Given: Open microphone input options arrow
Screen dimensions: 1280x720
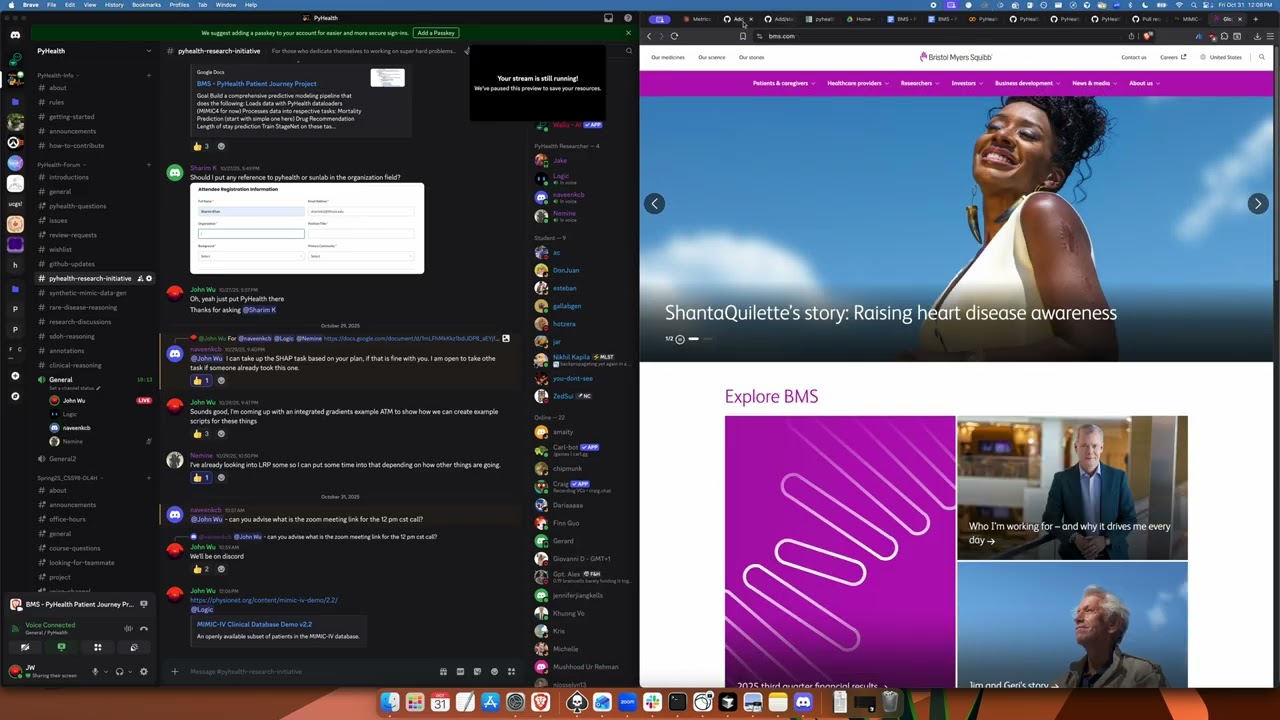Looking at the screenshot, I should tap(106, 672).
